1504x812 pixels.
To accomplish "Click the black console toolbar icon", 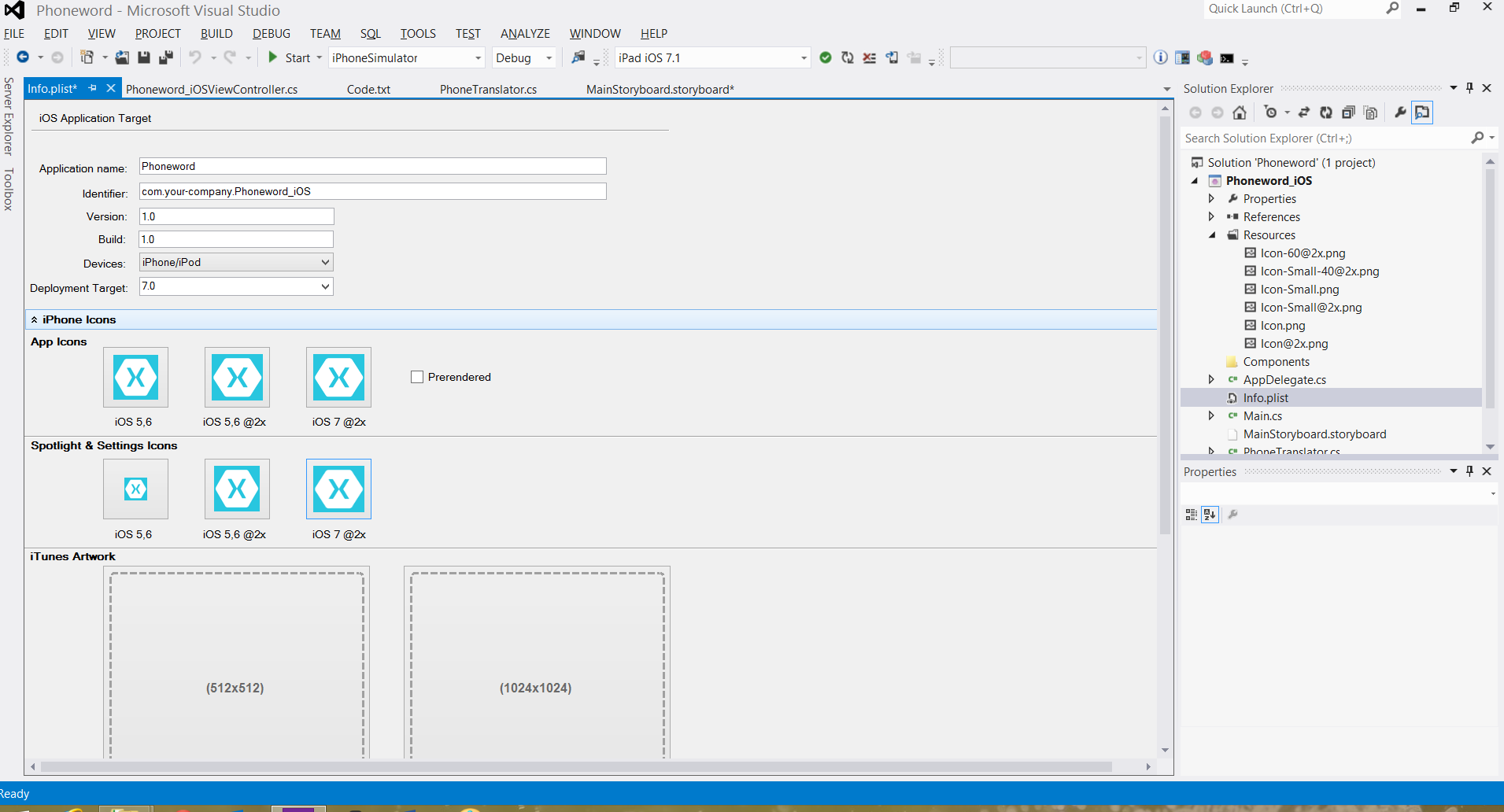I will (x=1227, y=58).
